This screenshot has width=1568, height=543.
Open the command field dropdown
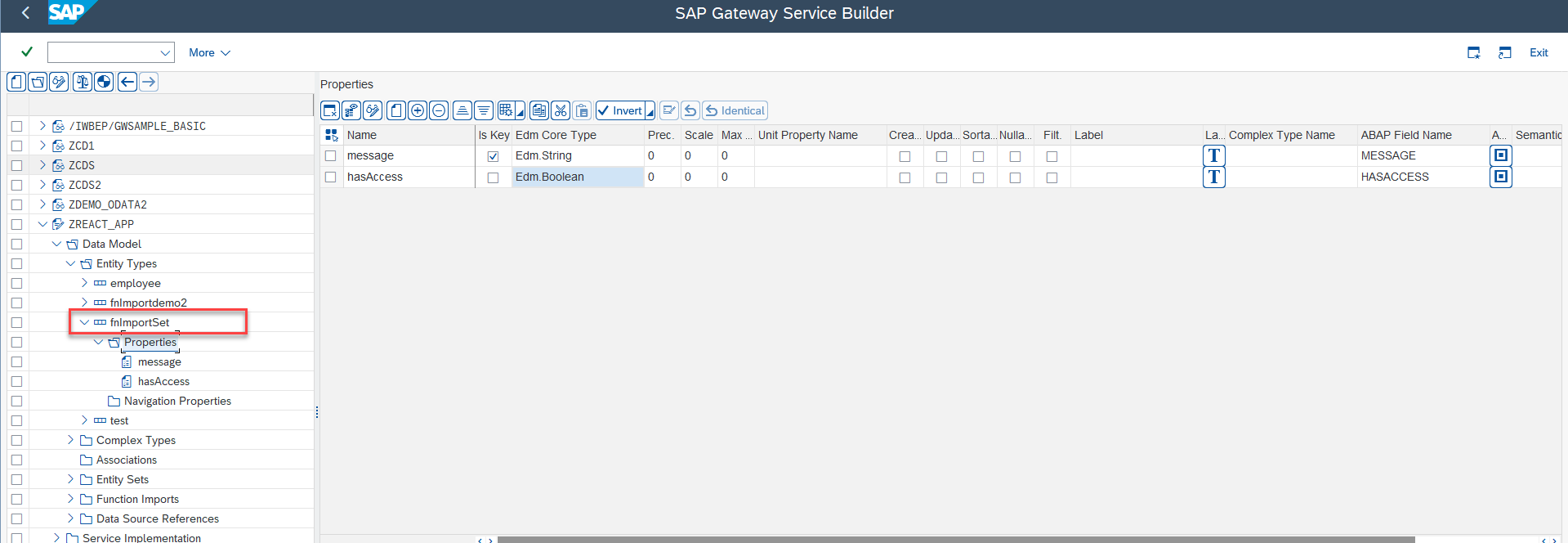(x=166, y=52)
